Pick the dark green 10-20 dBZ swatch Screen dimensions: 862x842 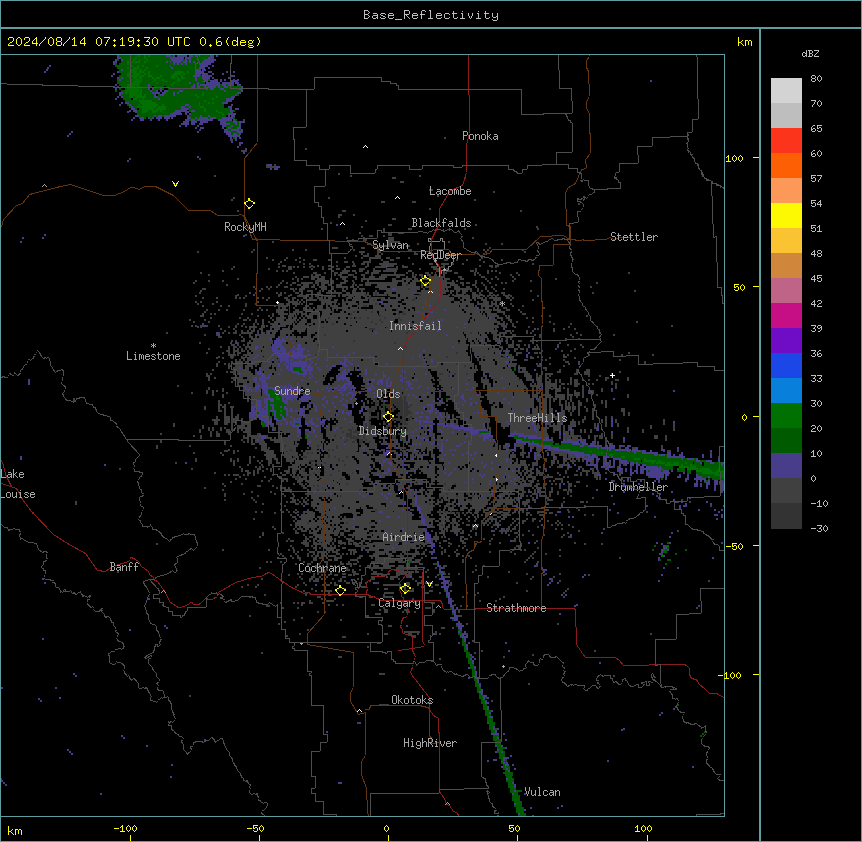786,440
